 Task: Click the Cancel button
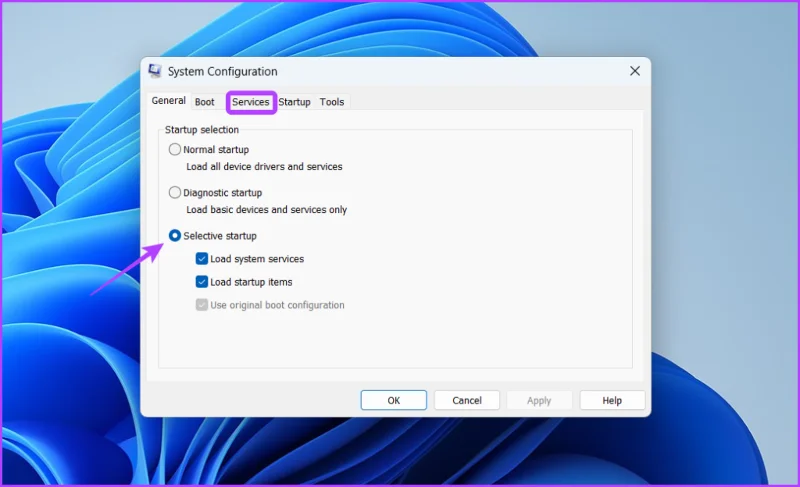tap(467, 400)
